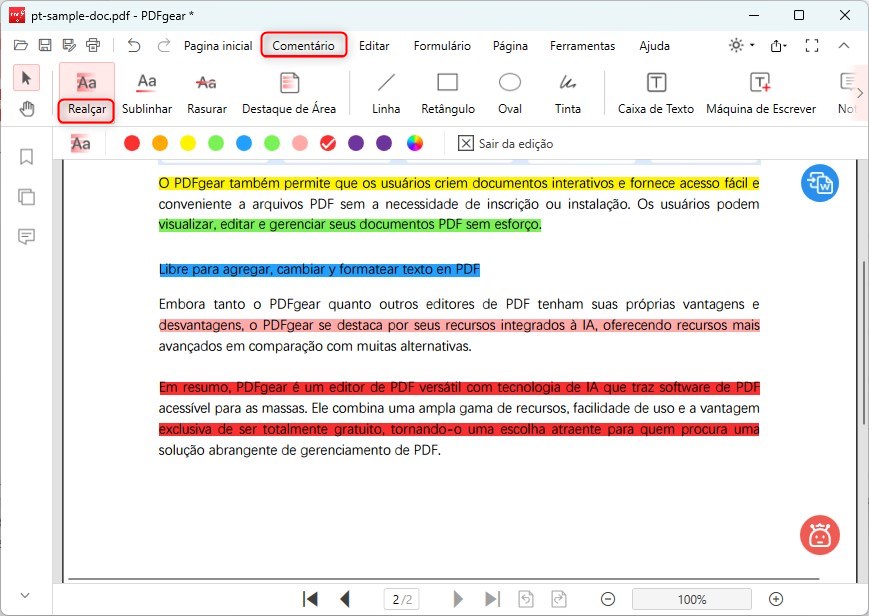Collapse the ribbon with the up chevron
Image resolution: width=869 pixels, height=616 pixels.
point(844,46)
